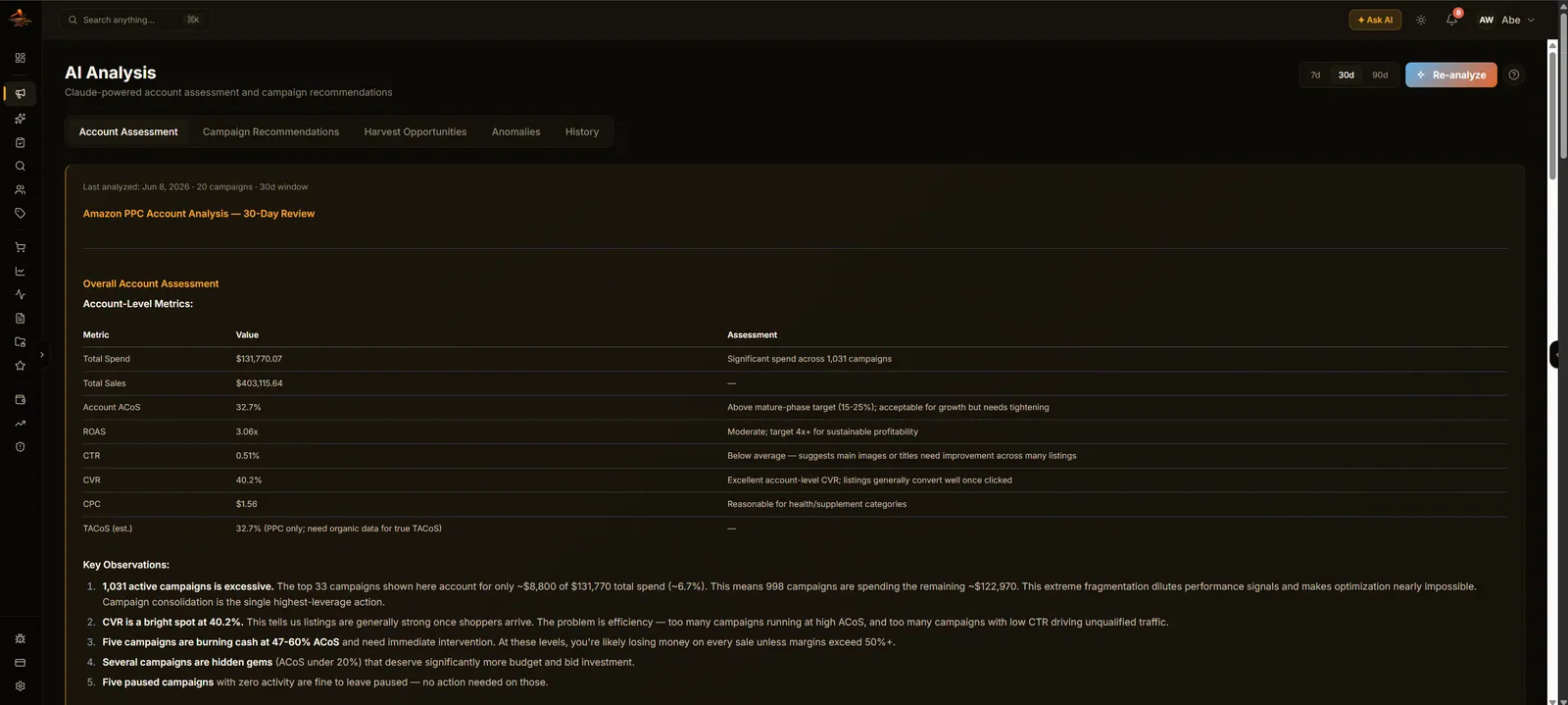Open the wallet icon in sidebar

coord(20,399)
